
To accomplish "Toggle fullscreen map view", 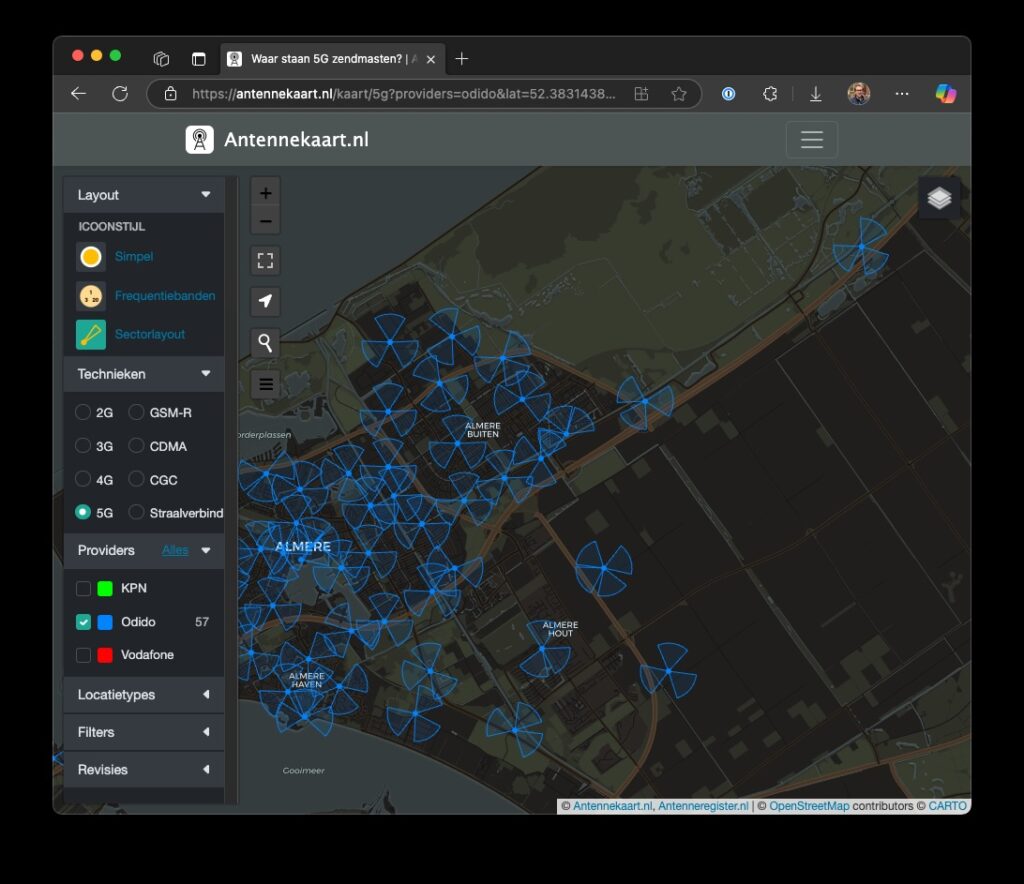I will (x=265, y=261).
